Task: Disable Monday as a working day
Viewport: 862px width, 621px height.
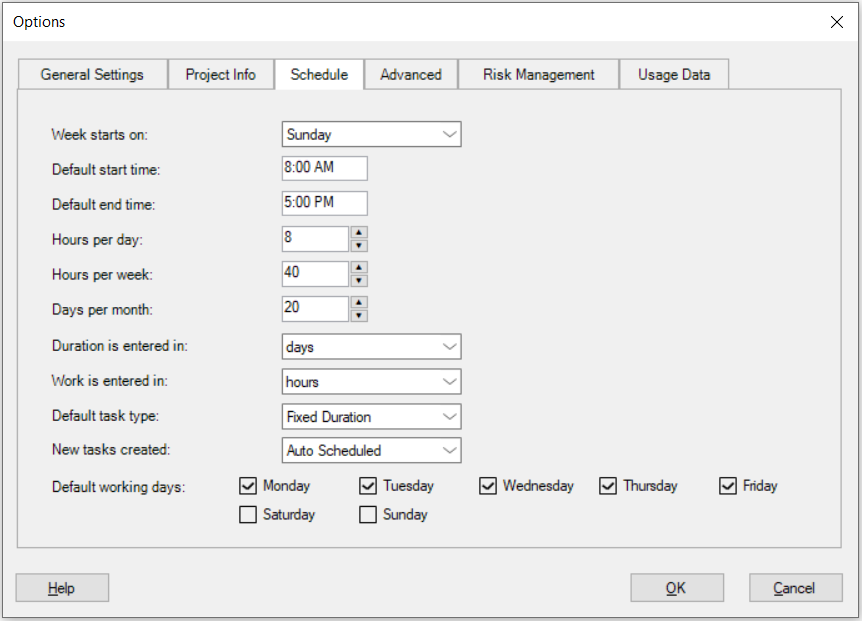Action: click(x=246, y=486)
